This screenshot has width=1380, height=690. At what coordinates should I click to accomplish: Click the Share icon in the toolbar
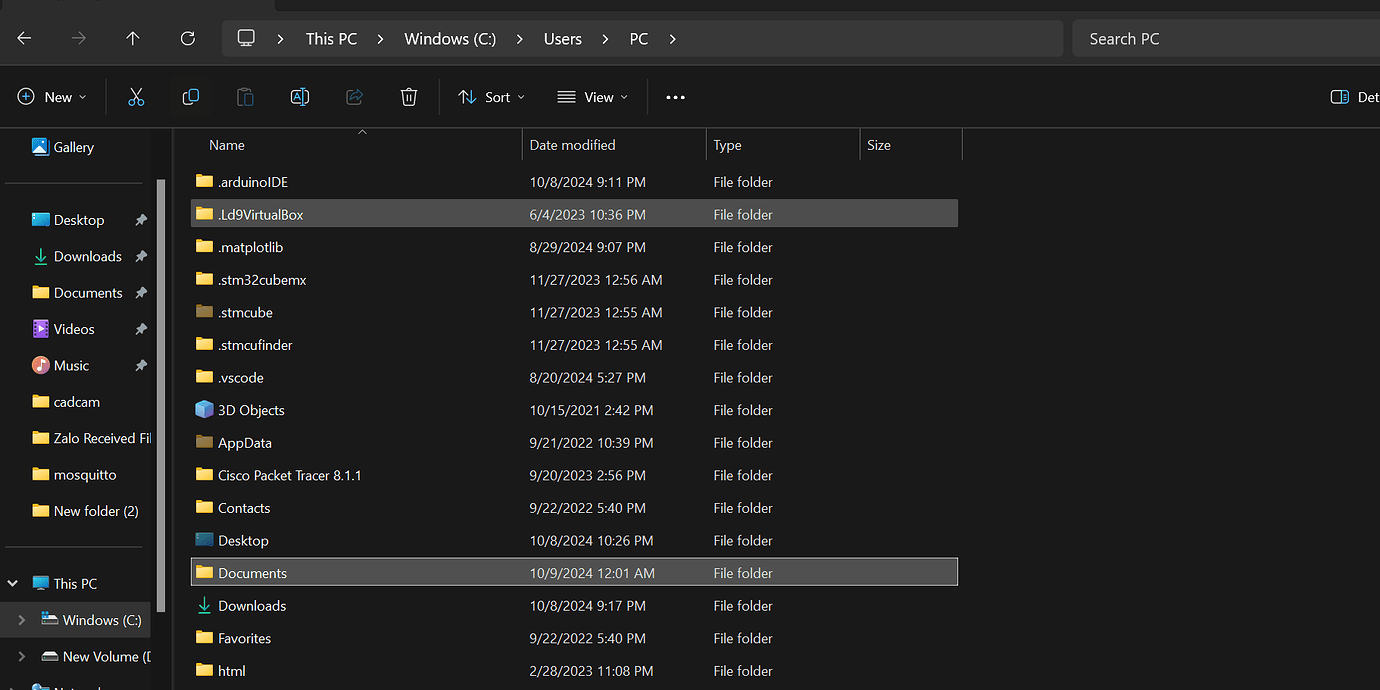coord(354,96)
